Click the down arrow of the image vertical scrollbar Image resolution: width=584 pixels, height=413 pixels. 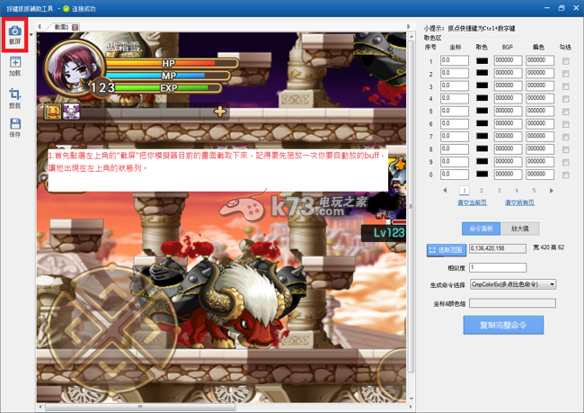tap(411, 399)
